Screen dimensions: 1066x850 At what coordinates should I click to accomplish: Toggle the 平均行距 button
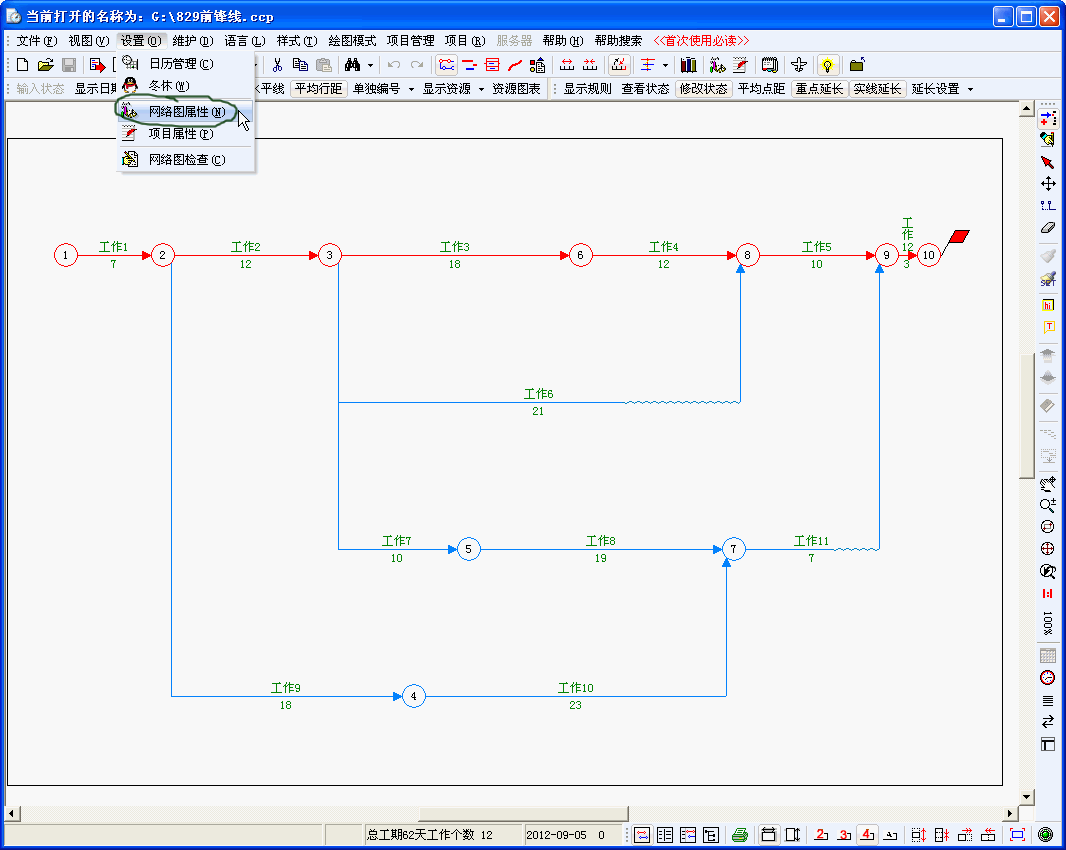point(319,89)
